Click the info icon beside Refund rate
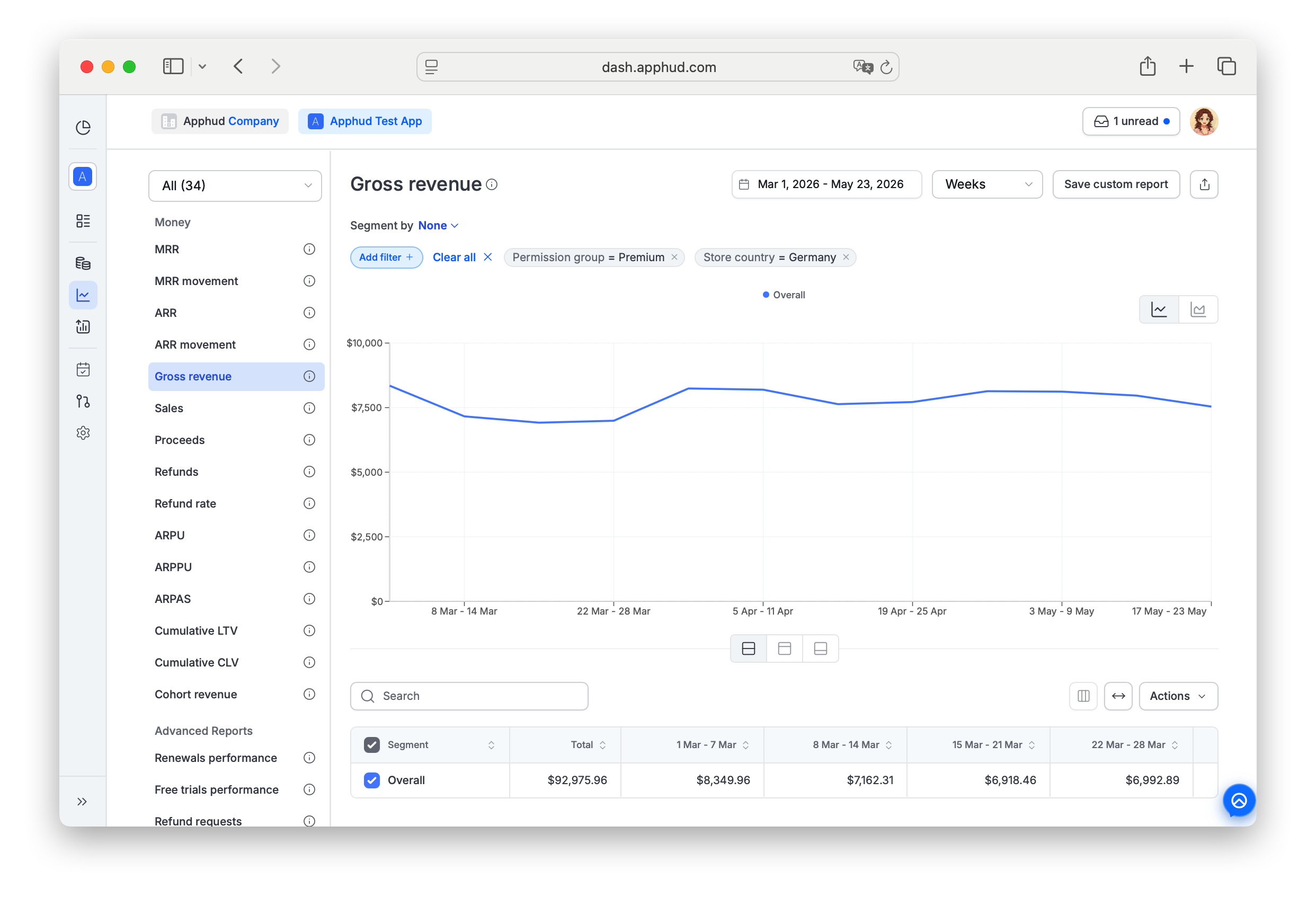1316x906 pixels. 309,503
